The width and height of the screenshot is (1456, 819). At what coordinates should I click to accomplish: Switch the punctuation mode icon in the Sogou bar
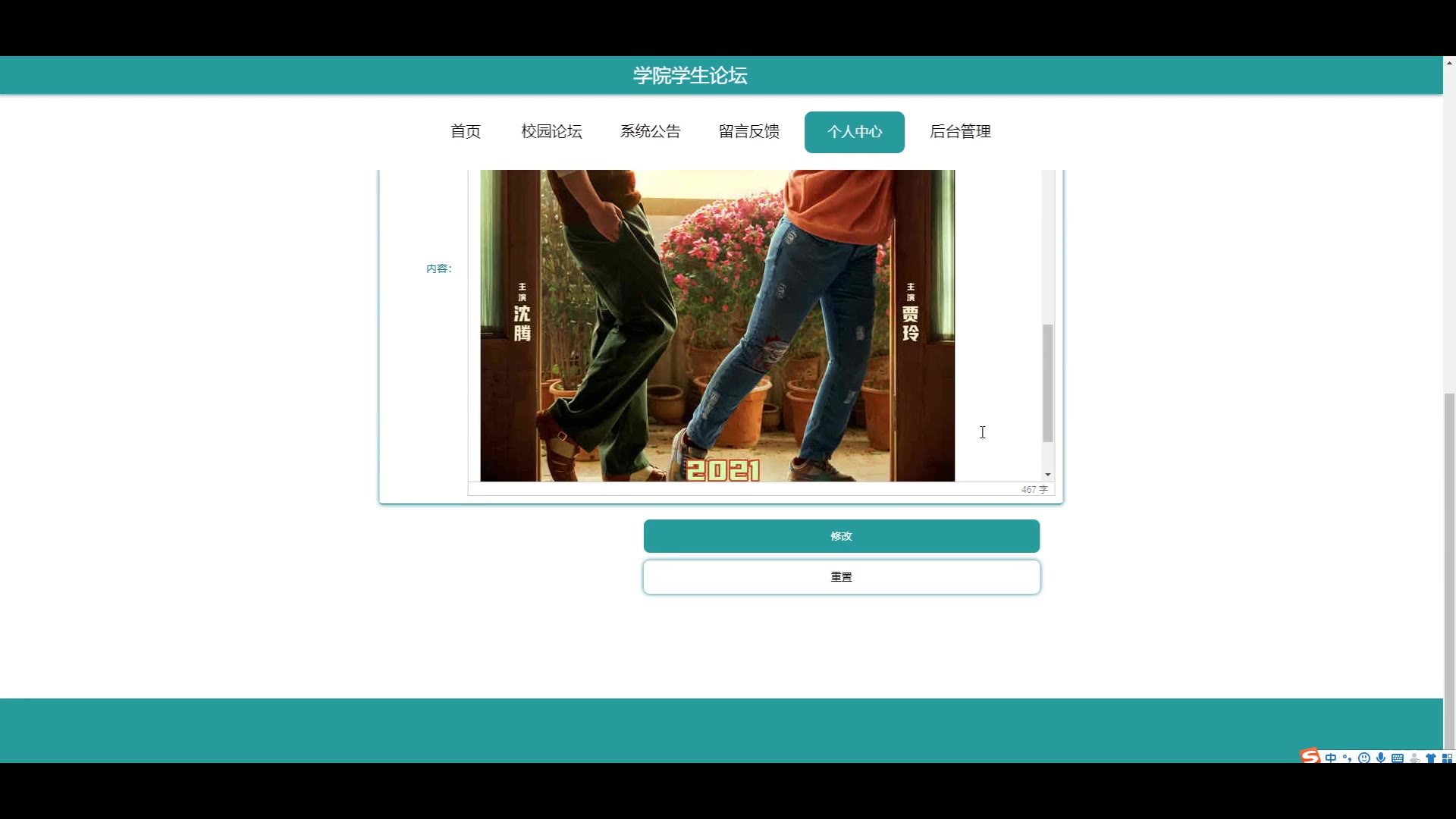pyautogui.click(x=1347, y=758)
